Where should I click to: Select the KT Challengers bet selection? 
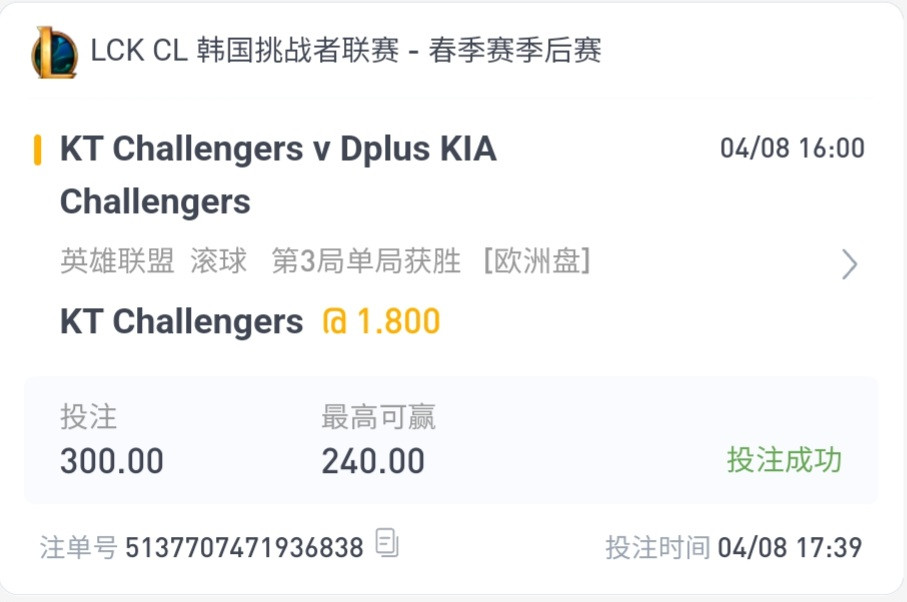coord(182,322)
